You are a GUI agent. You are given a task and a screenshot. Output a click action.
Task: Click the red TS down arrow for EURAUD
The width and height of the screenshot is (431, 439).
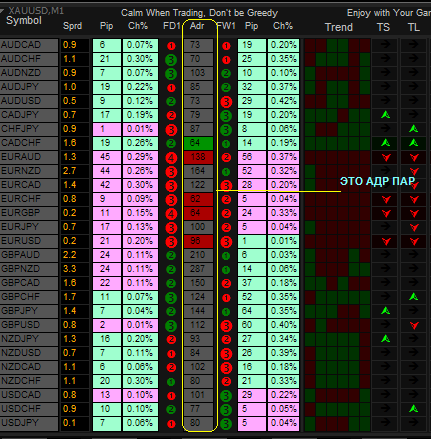click(386, 157)
